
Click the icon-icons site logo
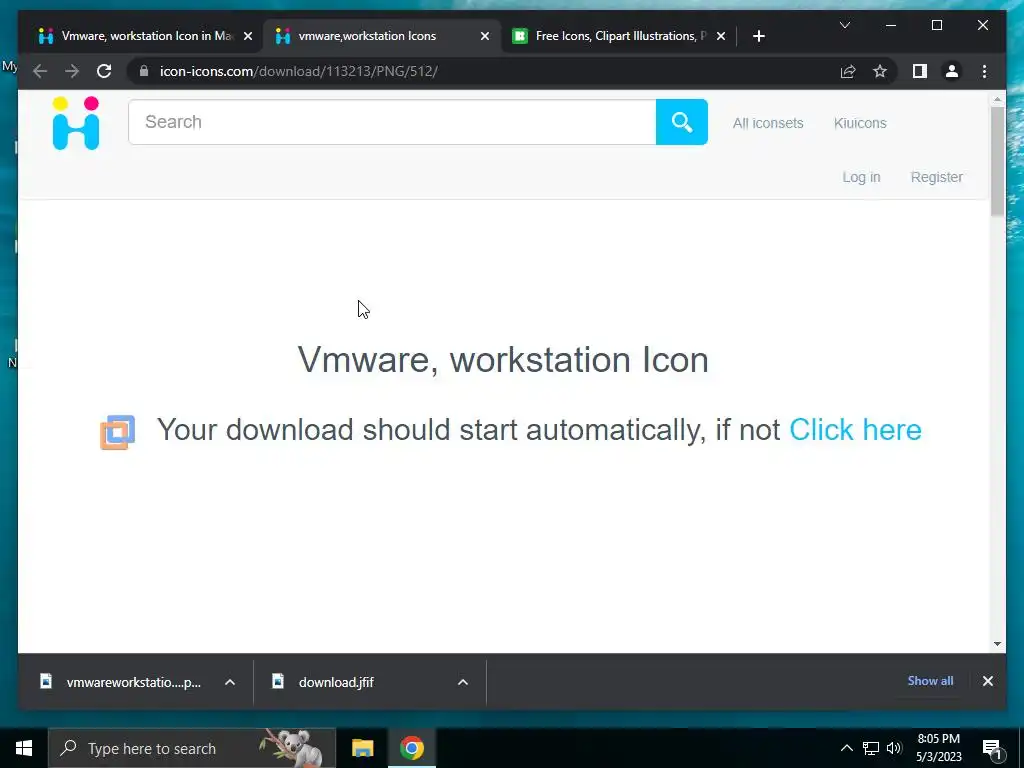tap(76, 123)
